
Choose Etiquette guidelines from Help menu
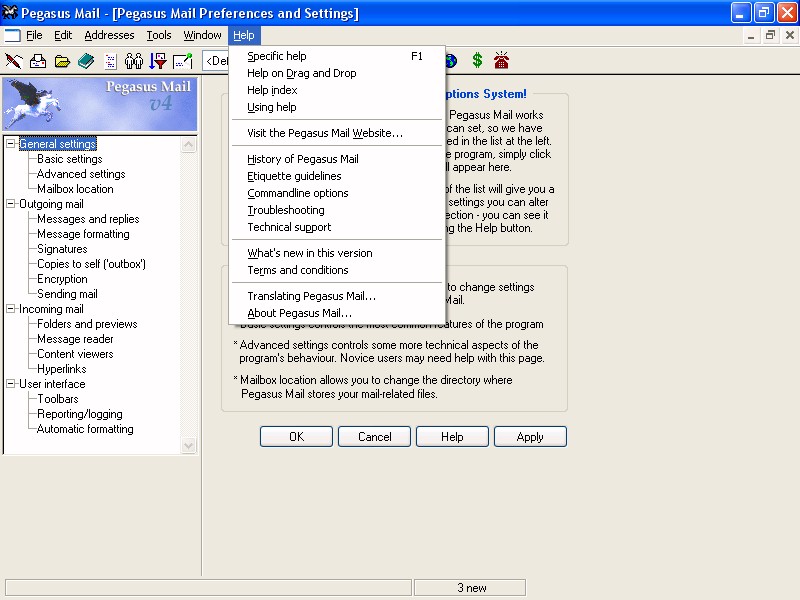click(337, 176)
